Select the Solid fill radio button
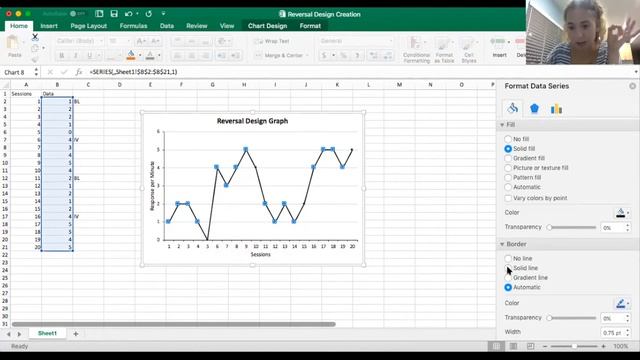The image size is (640, 360). (x=508, y=149)
